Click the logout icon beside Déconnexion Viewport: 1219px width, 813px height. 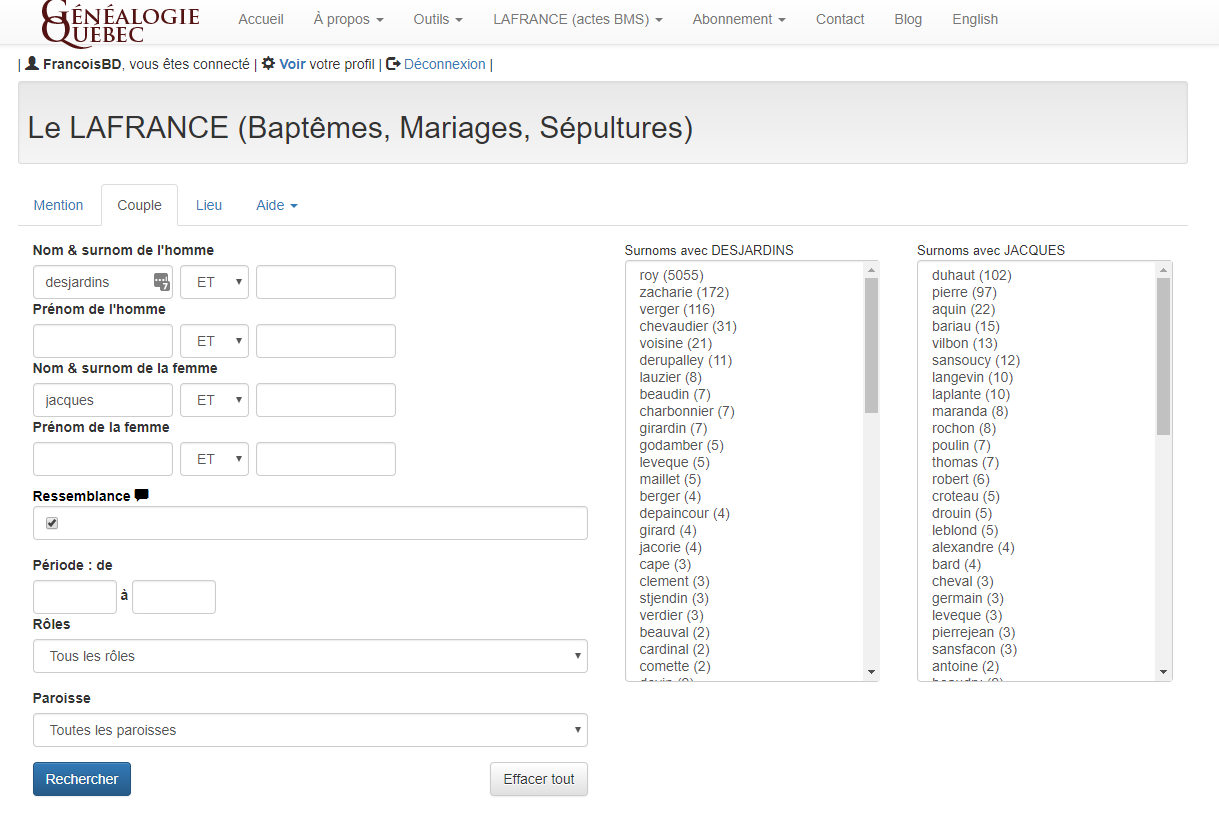tap(393, 63)
